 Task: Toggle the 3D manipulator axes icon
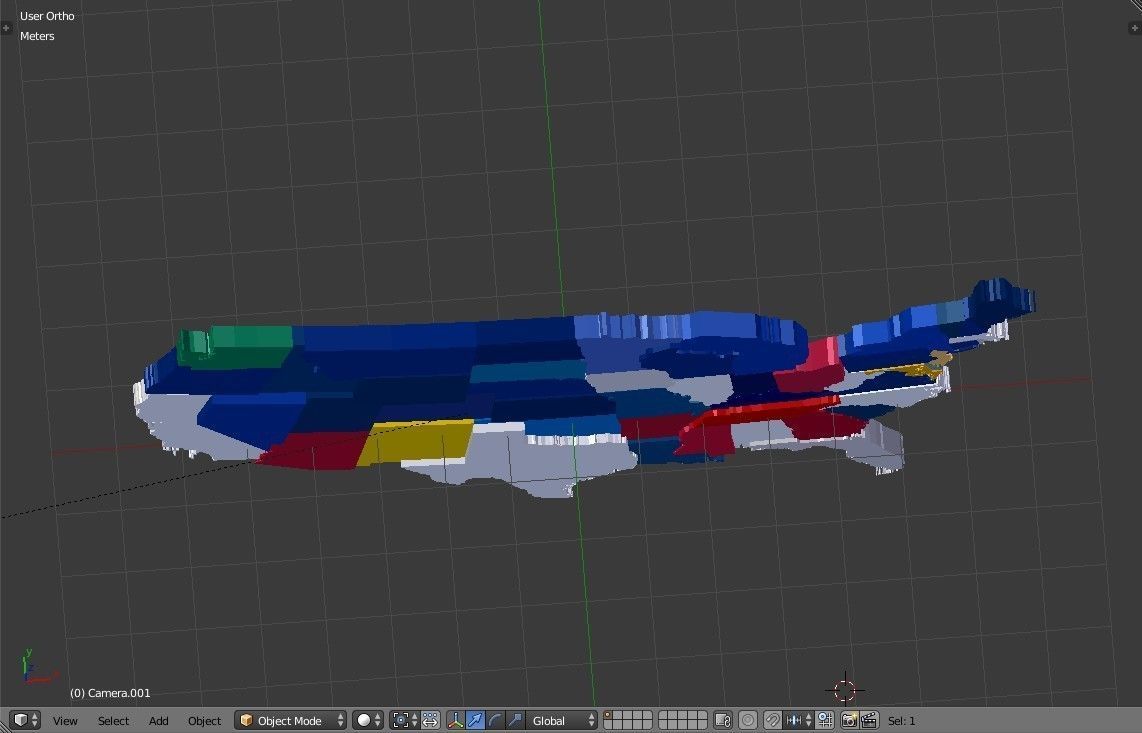click(x=455, y=720)
